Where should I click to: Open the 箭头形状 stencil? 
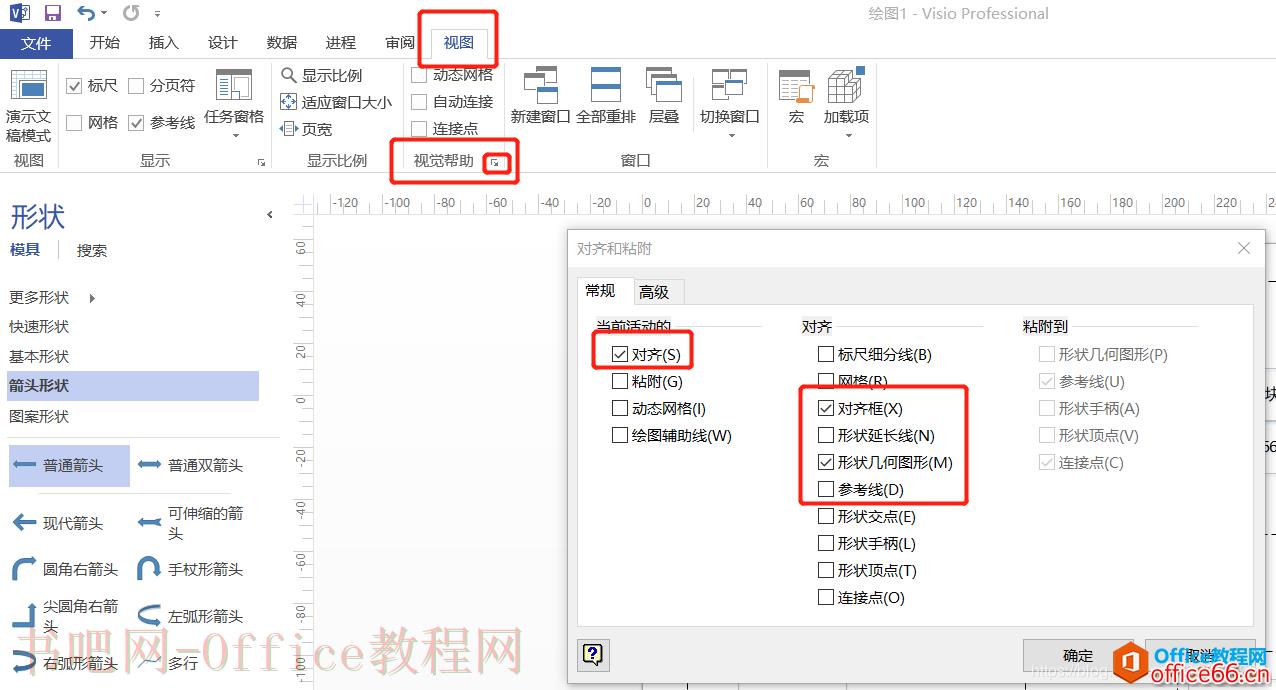pos(133,386)
